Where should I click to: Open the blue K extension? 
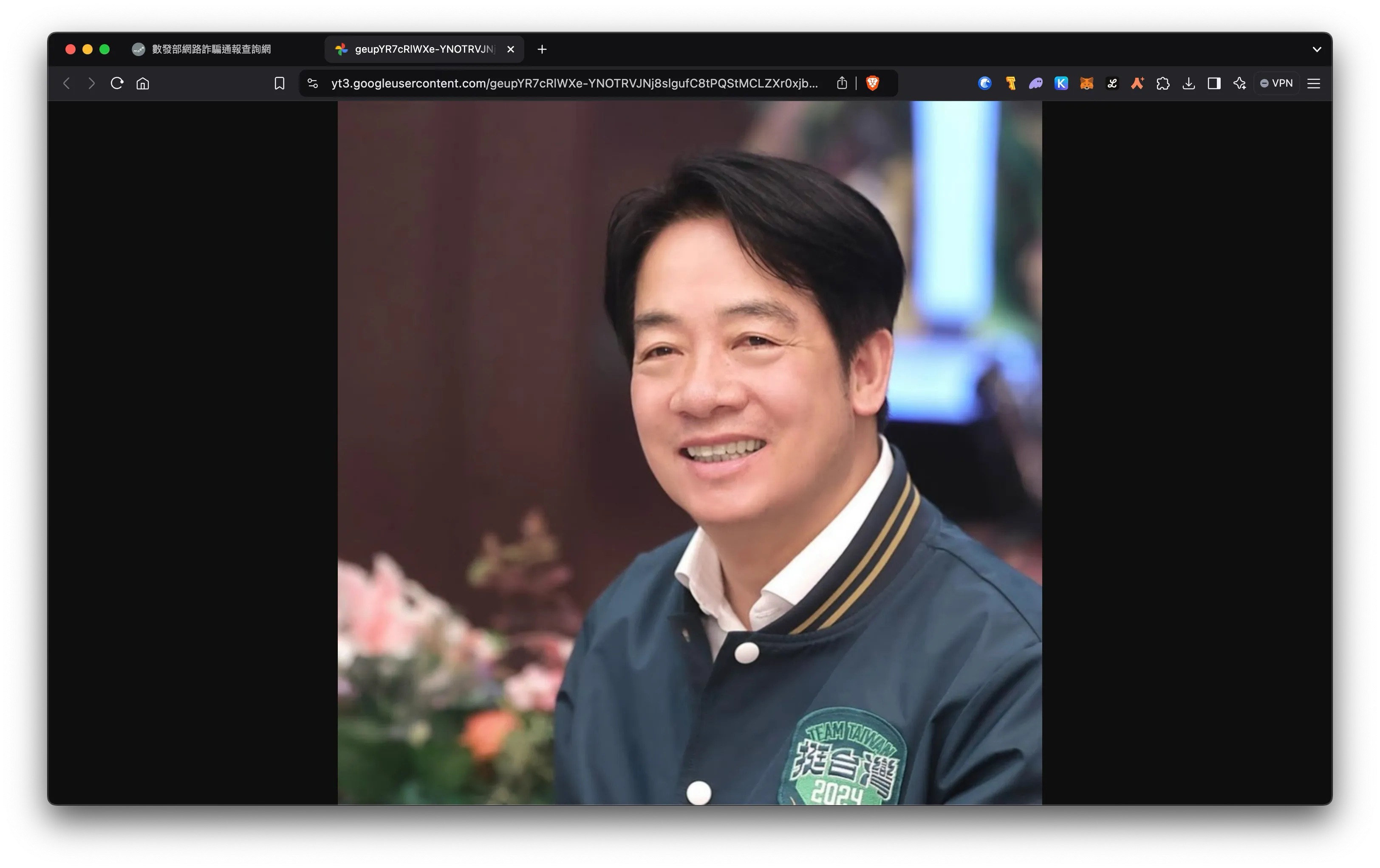click(1061, 84)
